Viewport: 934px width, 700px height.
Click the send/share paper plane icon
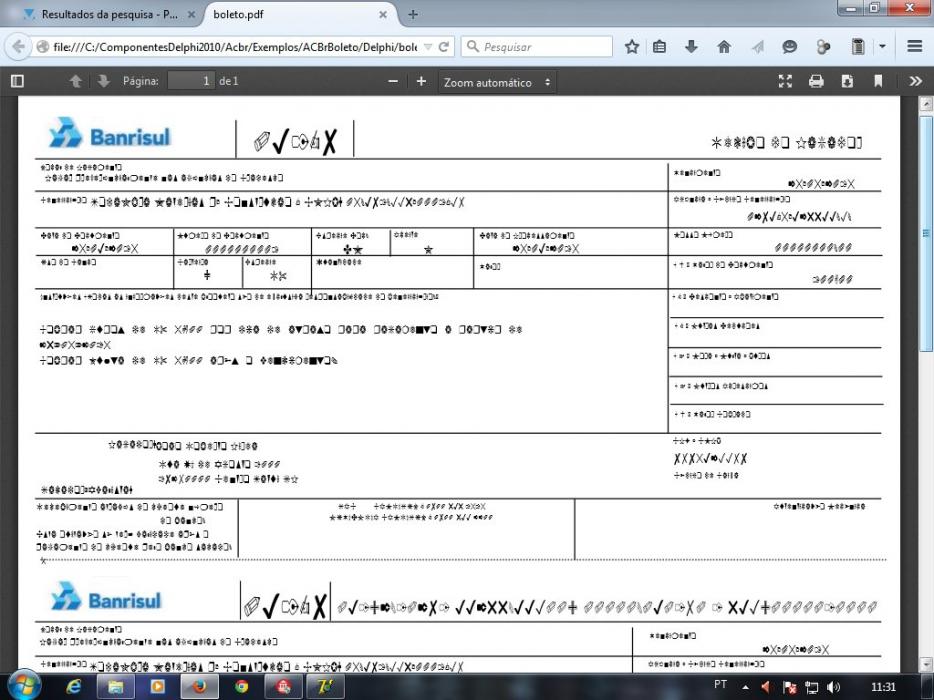pos(758,46)
